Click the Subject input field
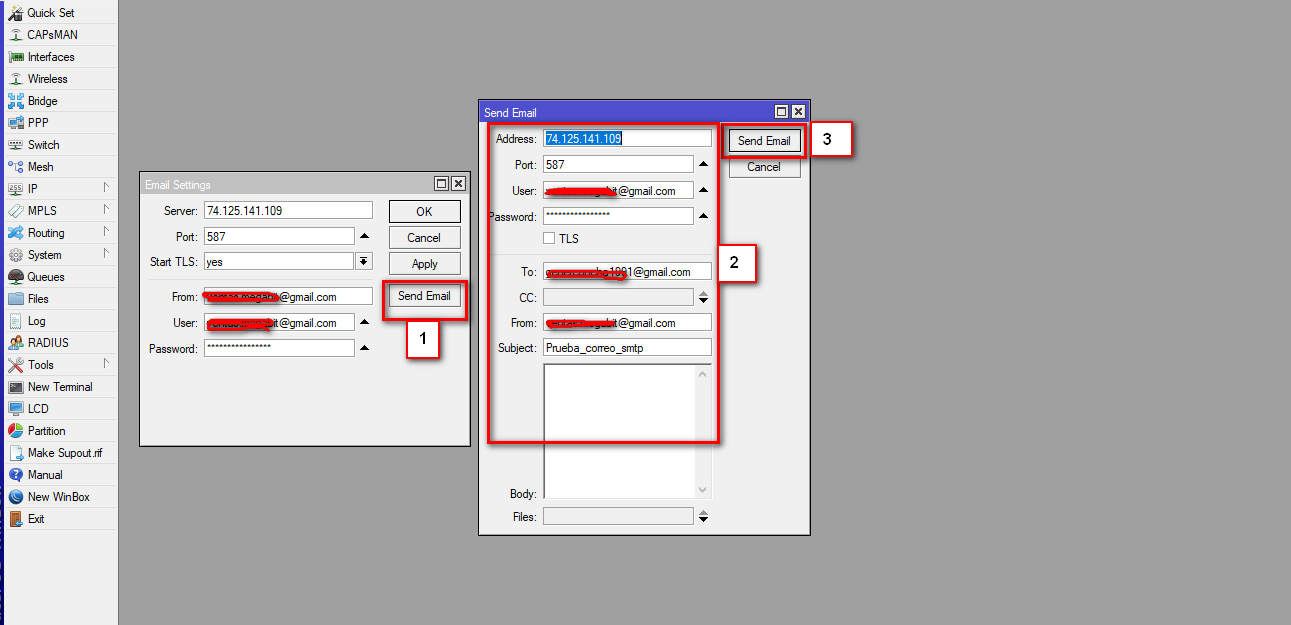Viewport: 1291px width, 625px height. 627,348
